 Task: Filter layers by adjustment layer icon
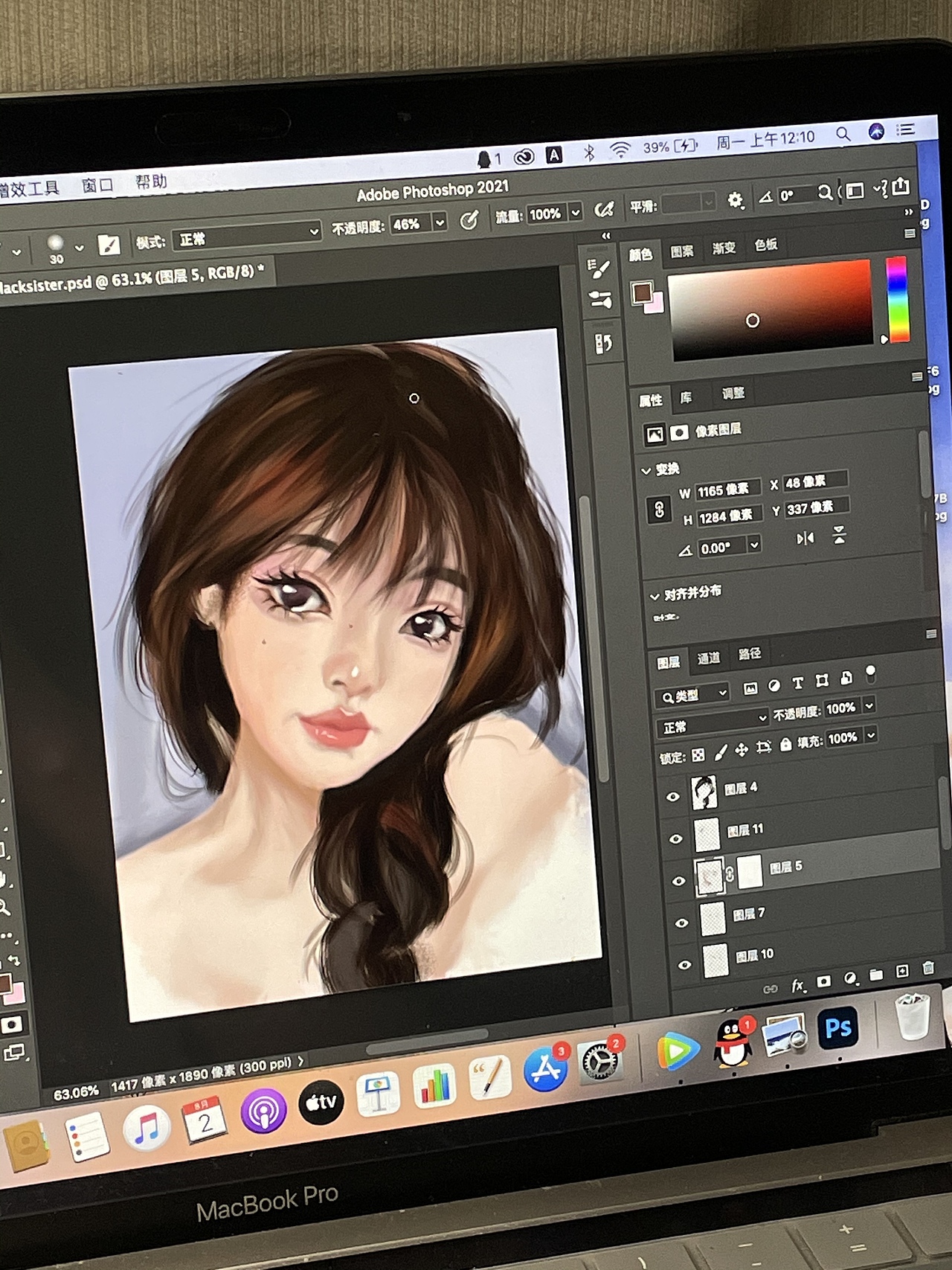[774, 685]
